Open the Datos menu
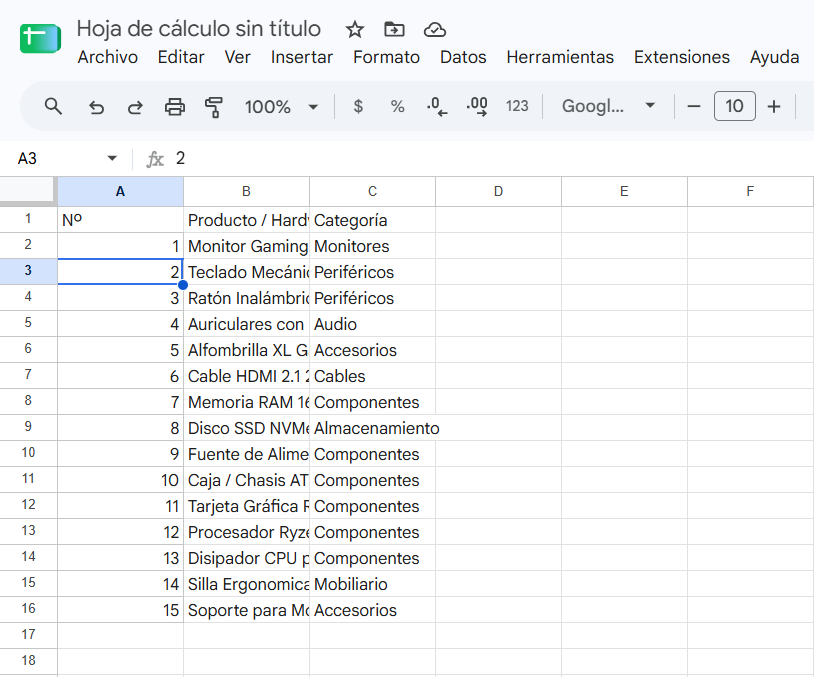This screenshot has height=677, width=814. tap(463, 57)
